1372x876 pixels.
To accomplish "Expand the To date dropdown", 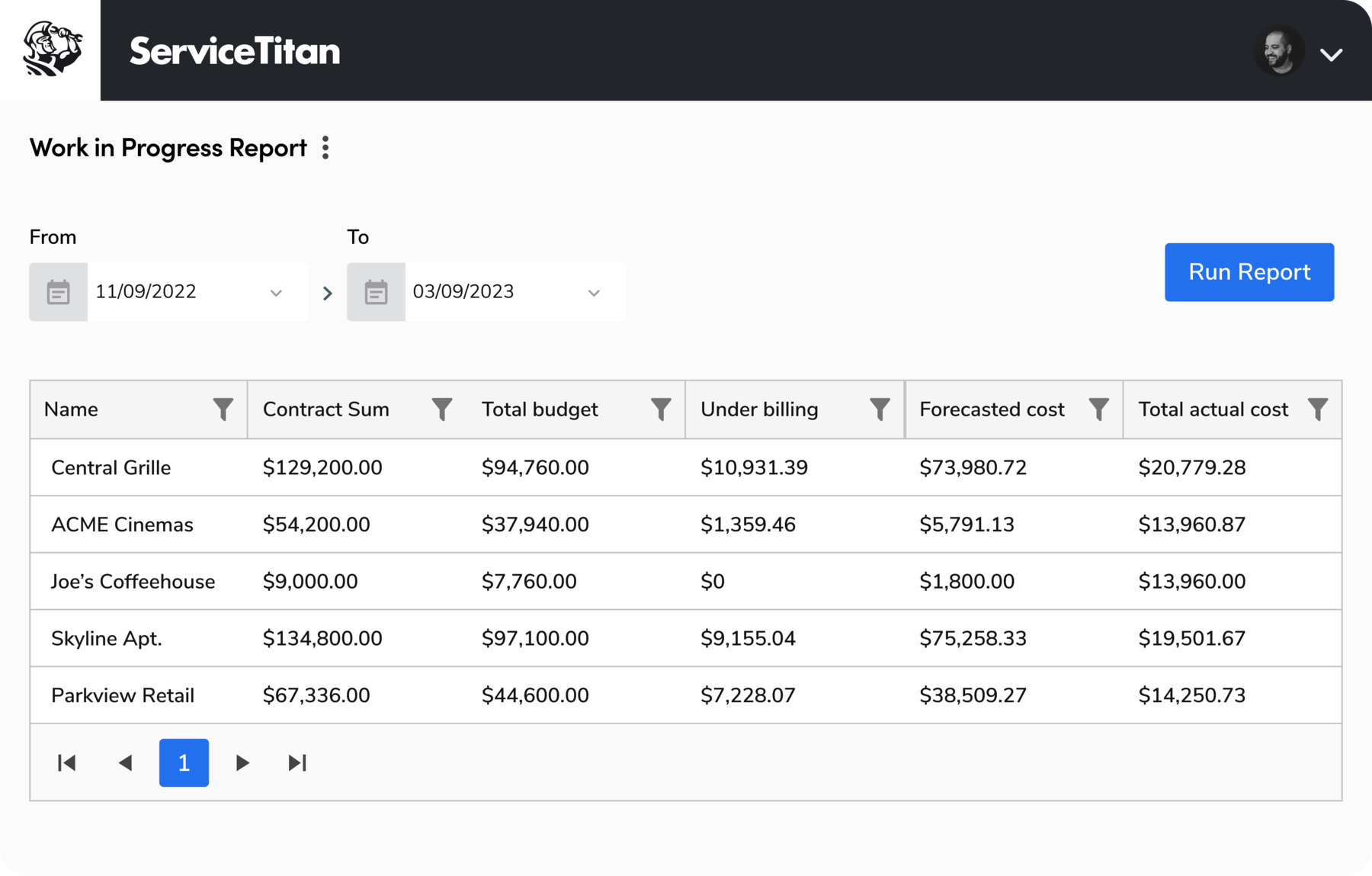I will 595,291.
